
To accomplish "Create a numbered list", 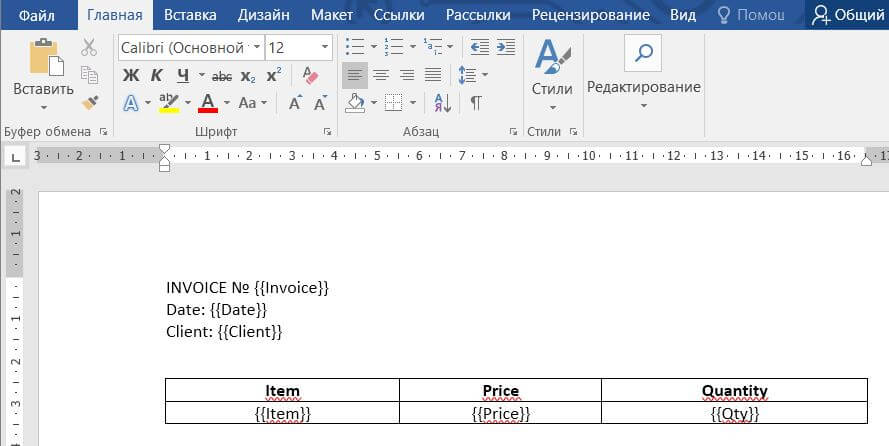I will coord(393,46).
